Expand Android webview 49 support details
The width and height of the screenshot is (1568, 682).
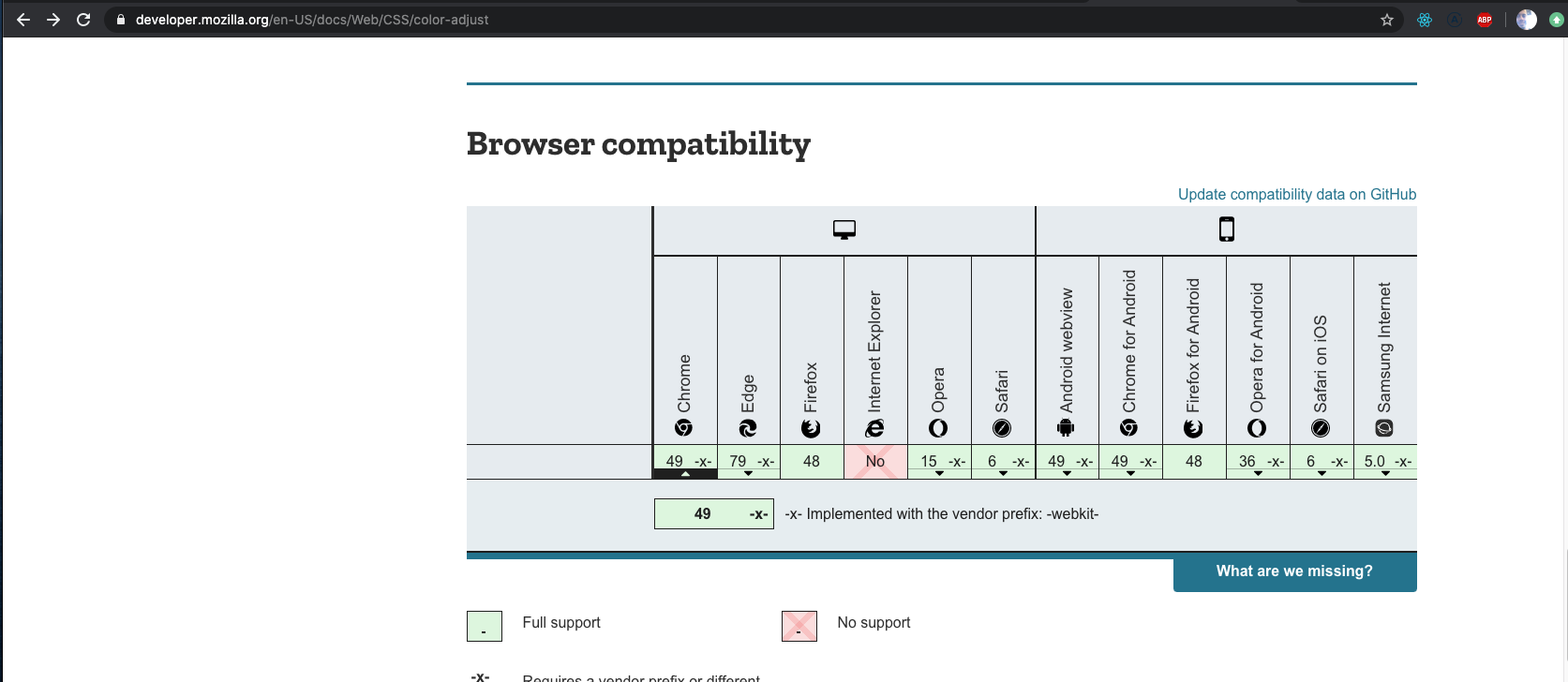click(1068, 462)
